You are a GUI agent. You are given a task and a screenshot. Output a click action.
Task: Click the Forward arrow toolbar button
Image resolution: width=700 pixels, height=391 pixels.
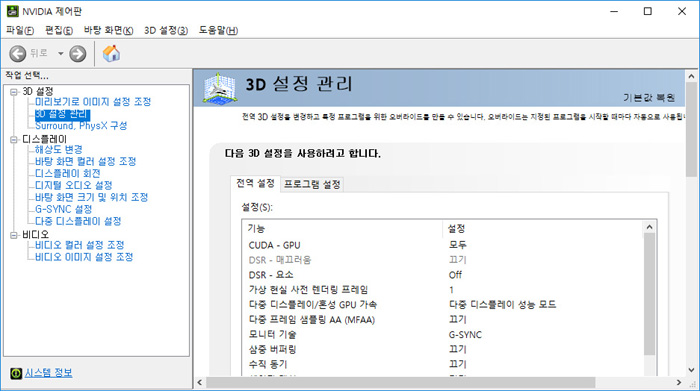[78, 54]
